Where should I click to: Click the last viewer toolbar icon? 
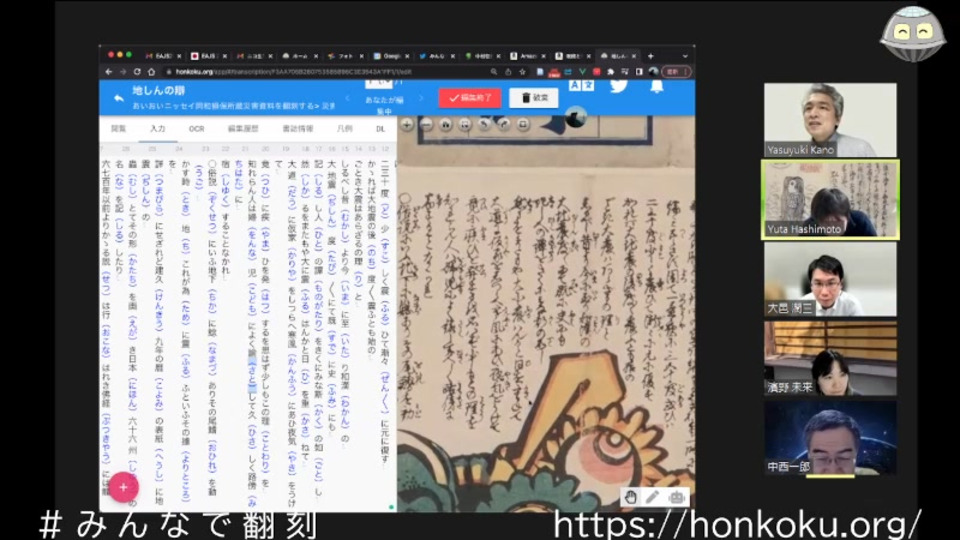point(523,125)
